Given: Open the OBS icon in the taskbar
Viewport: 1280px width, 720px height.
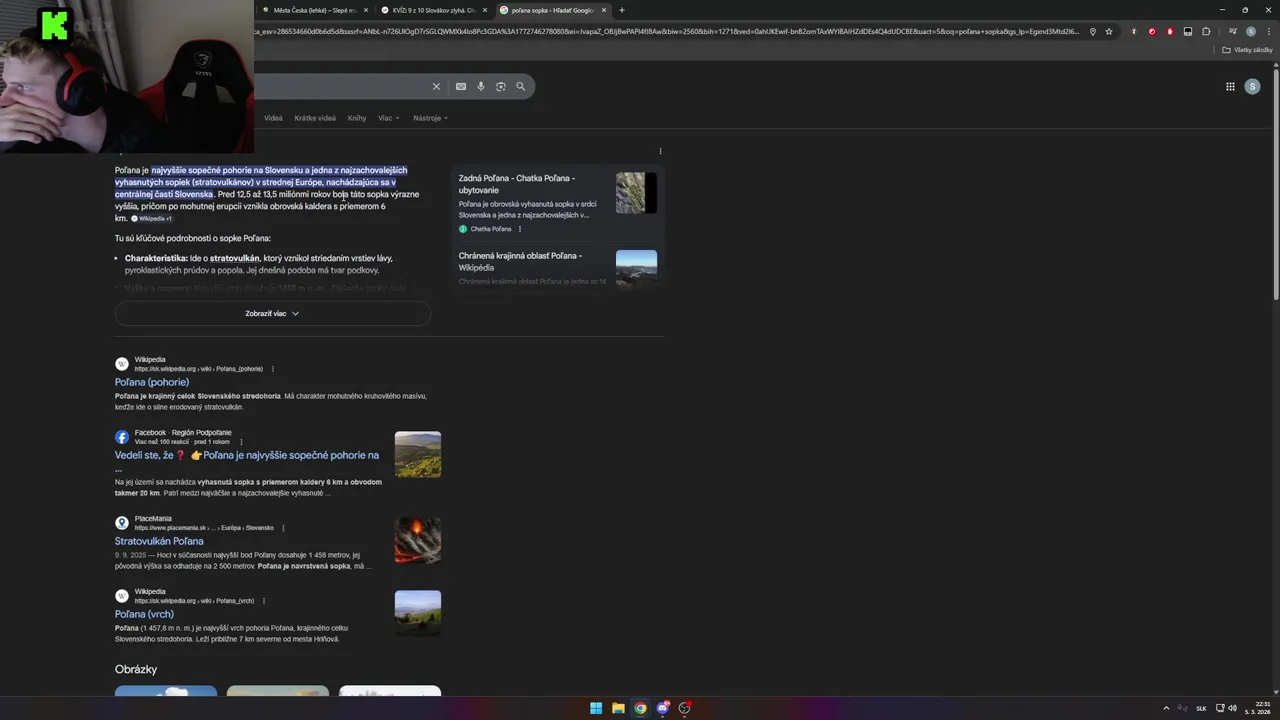Looking at the screenshot, I should [684, 708].
